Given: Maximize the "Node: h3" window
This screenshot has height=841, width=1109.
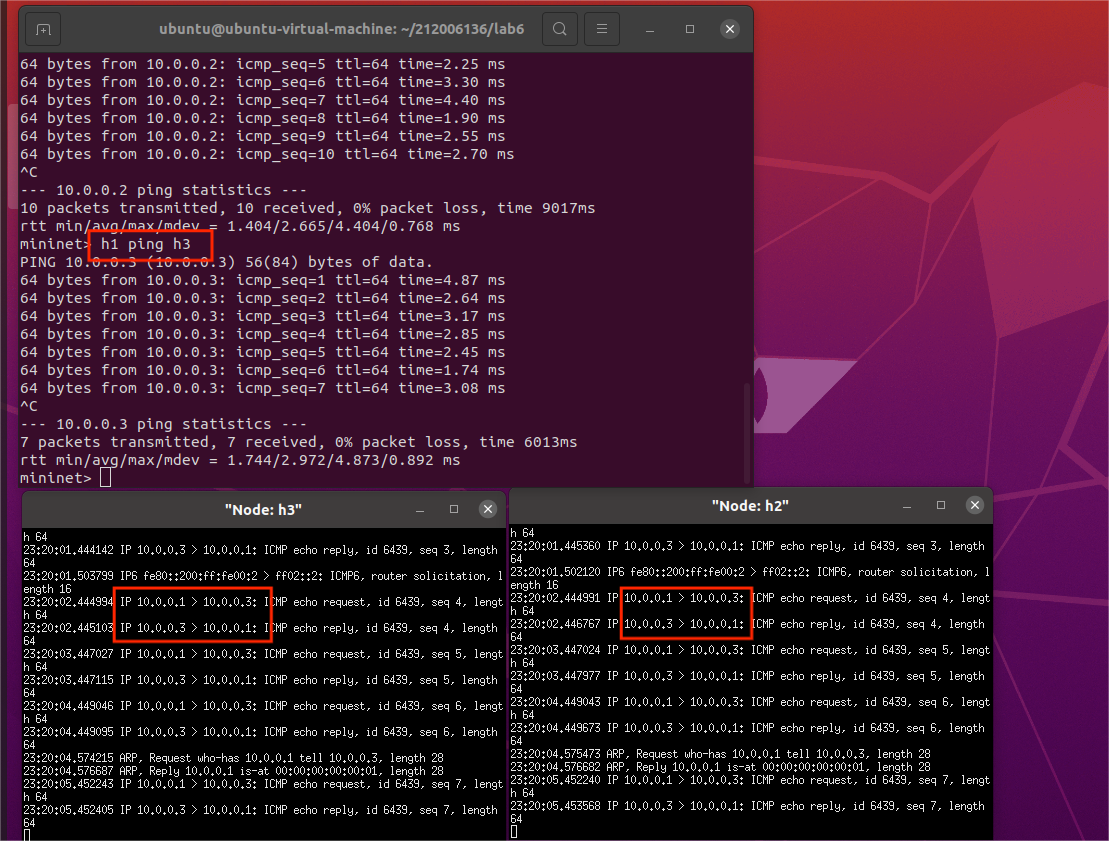Looking at the screenshot, I should click(x=454, y=509).
